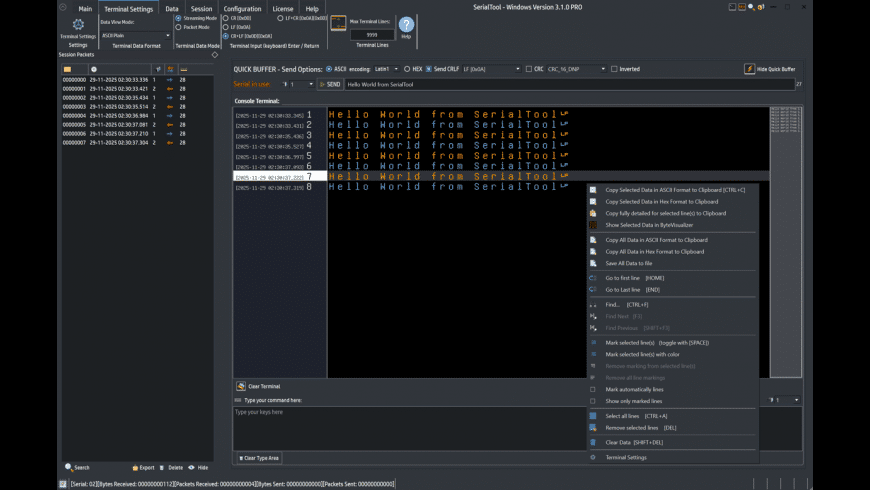Screen dimensions: 870x490
Task: Toggle the Inverted checkbox
Action: [614, 69]
